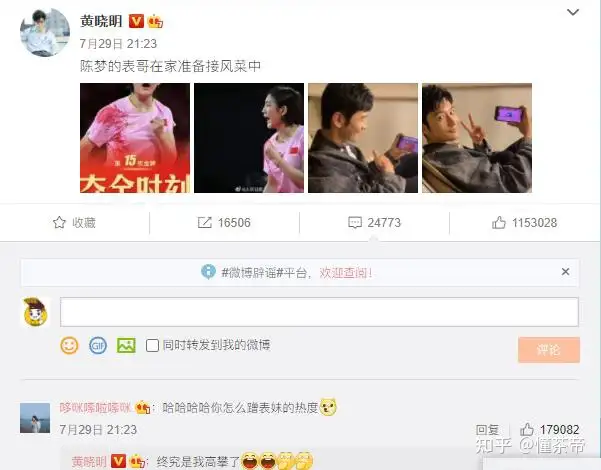Attach a picture with the green image icon
The width and height of the screenshot is (601, 470).
(126, 345)
